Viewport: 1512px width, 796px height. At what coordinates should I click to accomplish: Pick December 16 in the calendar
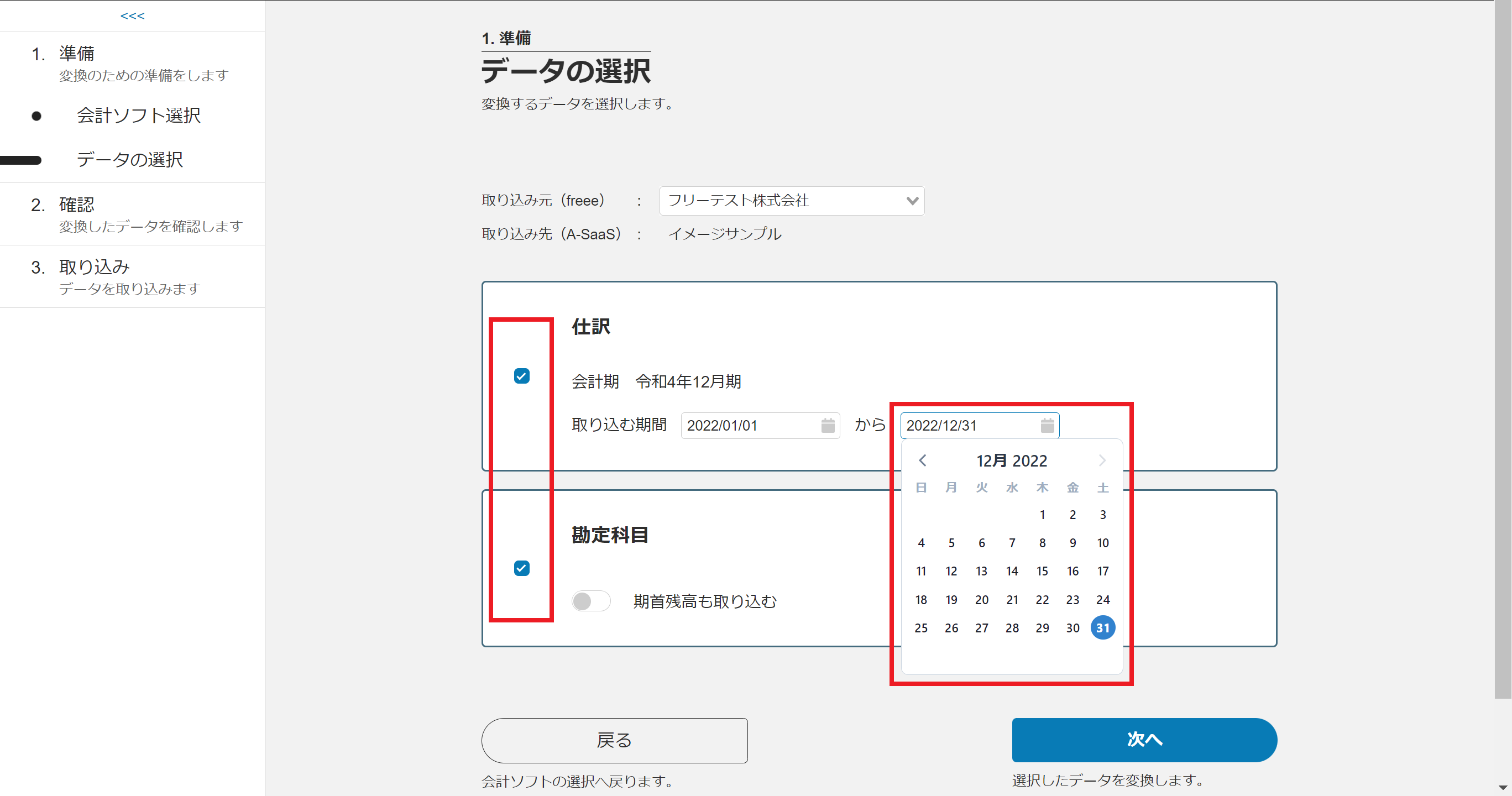point(1072,571)
